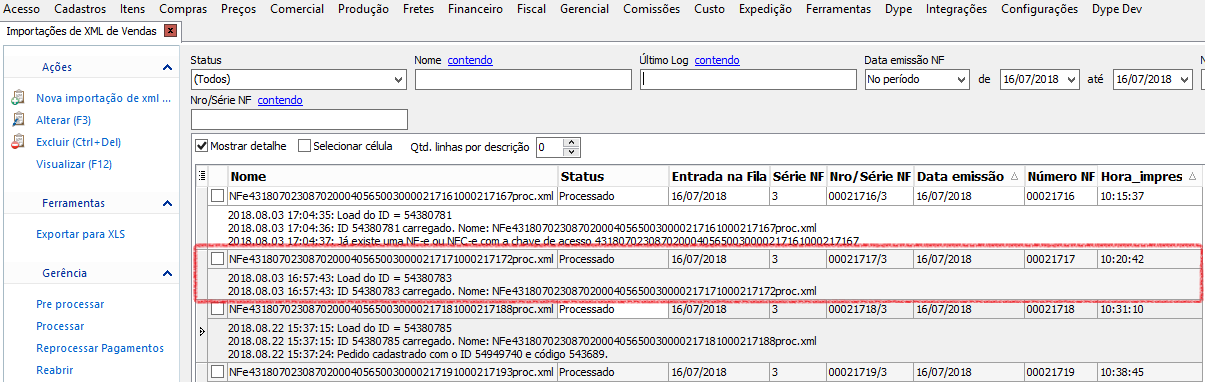The image size is (1205, 382).
Task: Check the row checkbox for NF 00021716
Action: [218, 196]
